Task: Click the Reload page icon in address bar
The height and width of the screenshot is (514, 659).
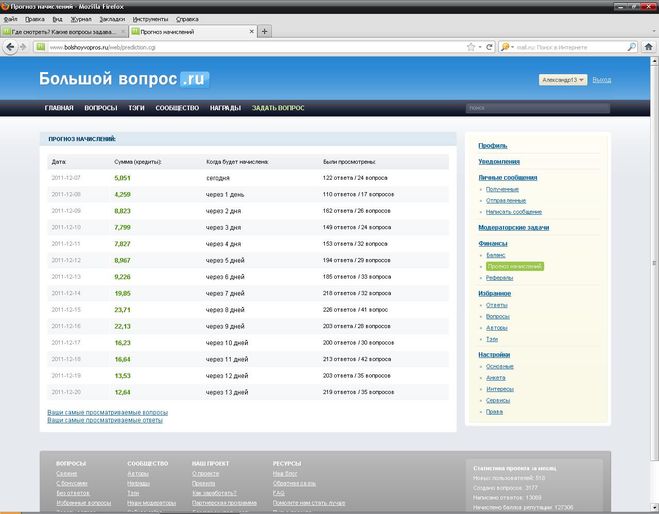Action: coord(489,47)
